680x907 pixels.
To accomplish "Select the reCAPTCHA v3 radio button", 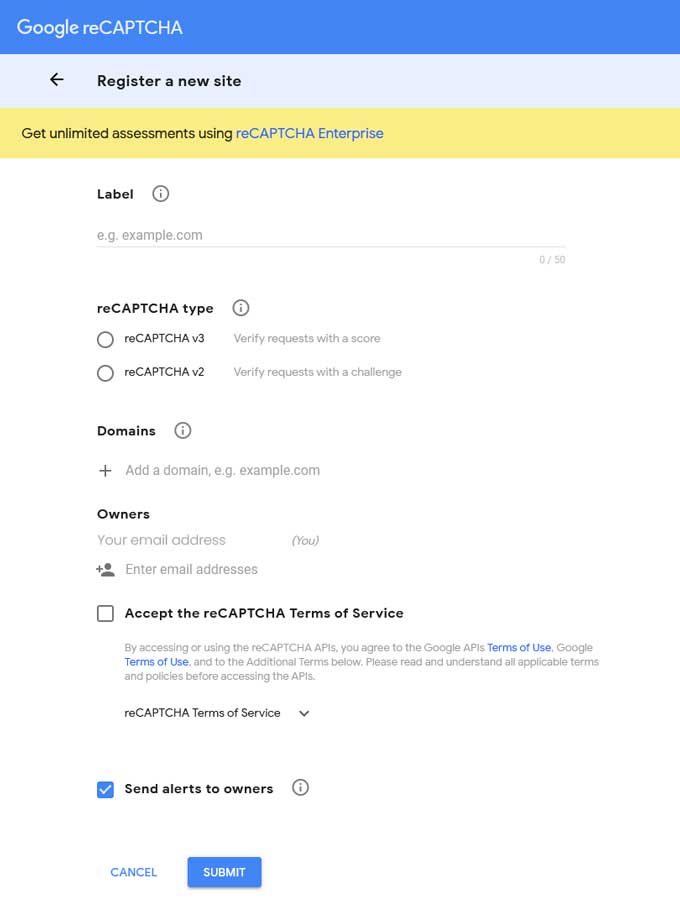I will (x=105, y=340).
